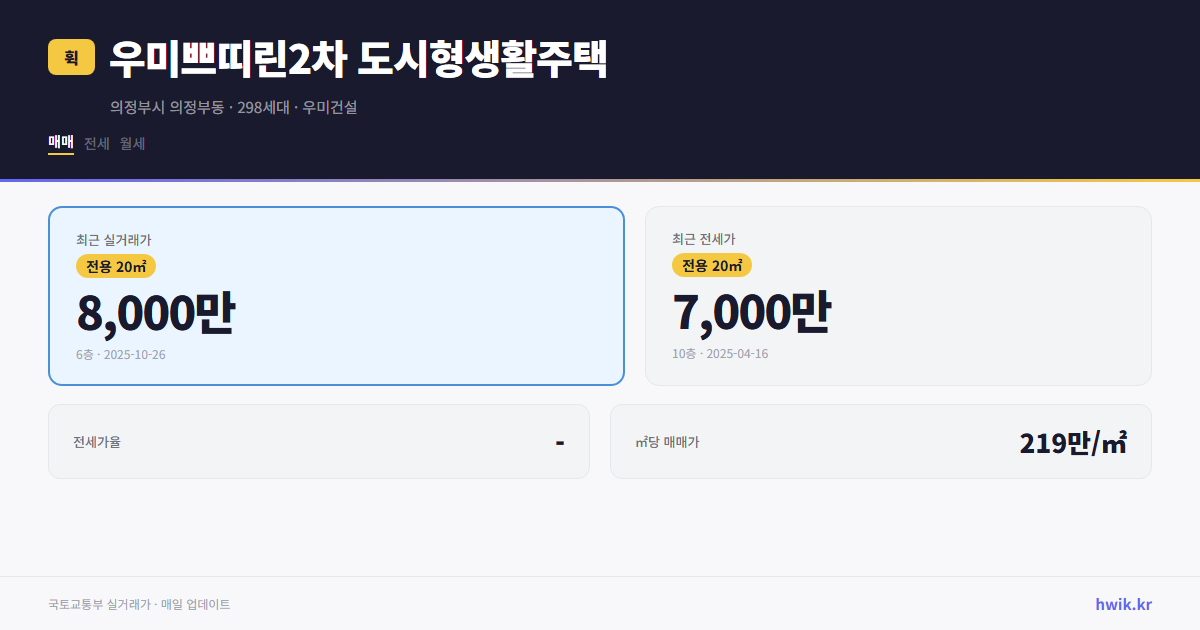
Task: Open the hwik.kr link
Action: click(x=1123, y=603)
